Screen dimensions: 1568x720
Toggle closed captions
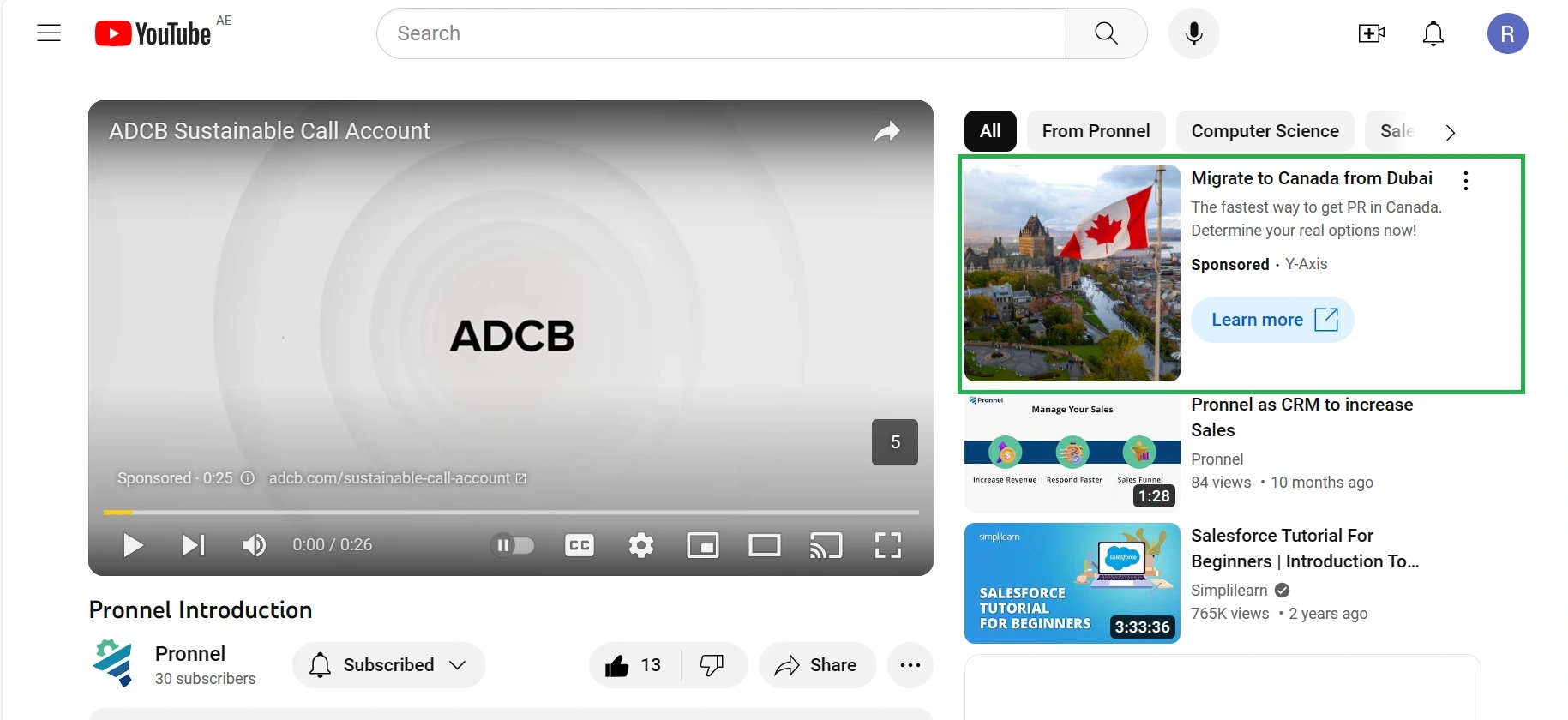coord(580,545)
